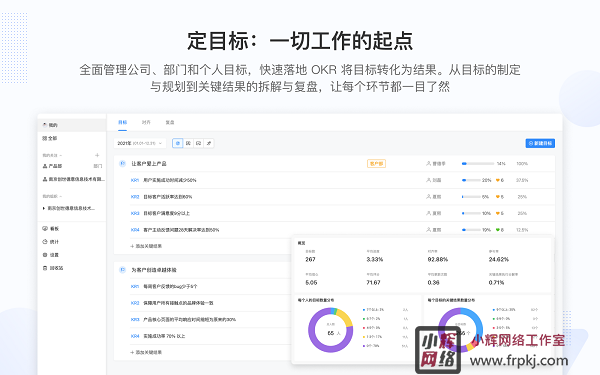Image resolution: width=600 pixels, height=375 pixels.
Task: Click the objective icon before 为客户创造卓越体验
Action: click(122, 270)
